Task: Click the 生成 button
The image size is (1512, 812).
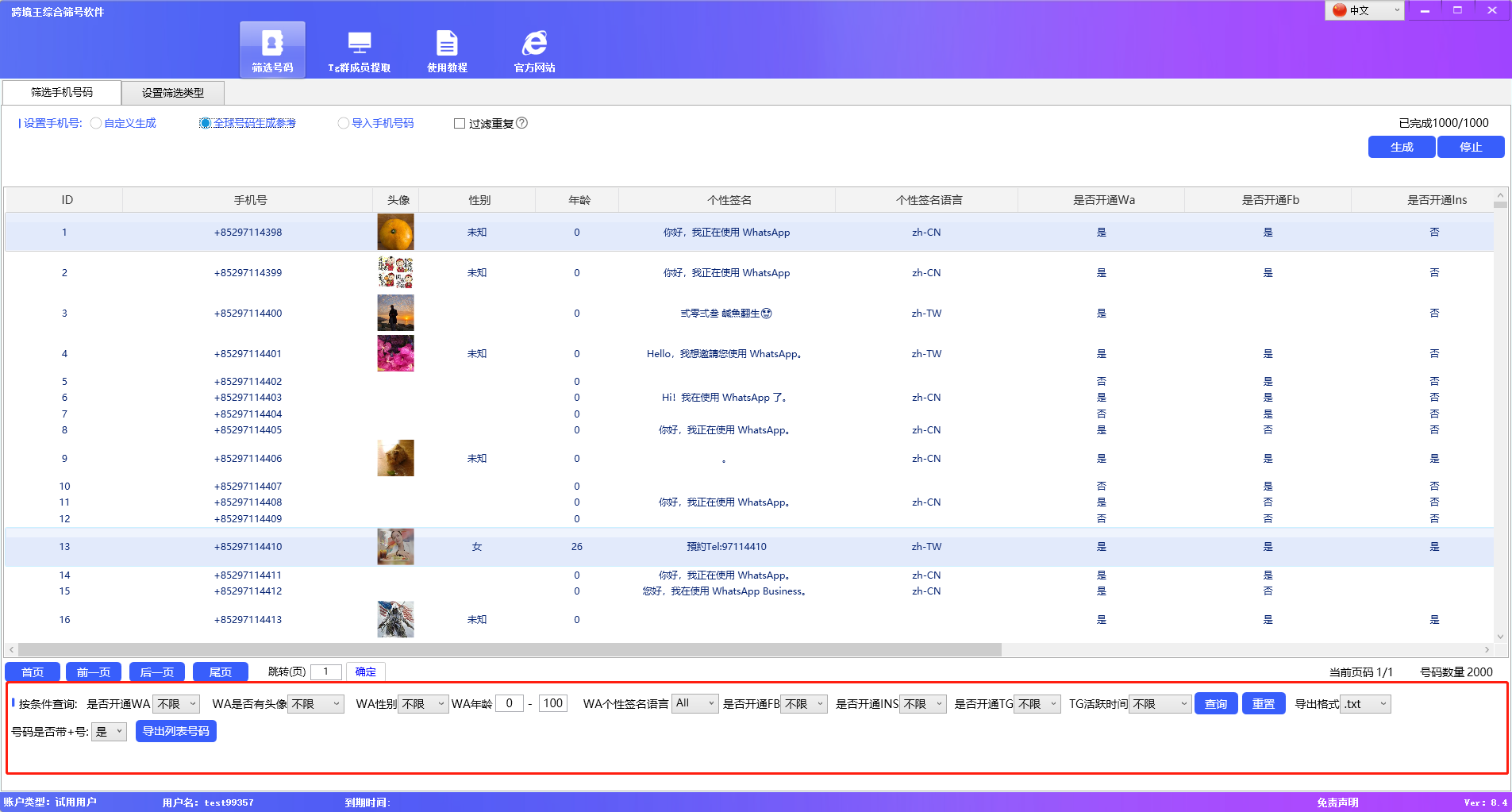Action: click(1401, 147)
